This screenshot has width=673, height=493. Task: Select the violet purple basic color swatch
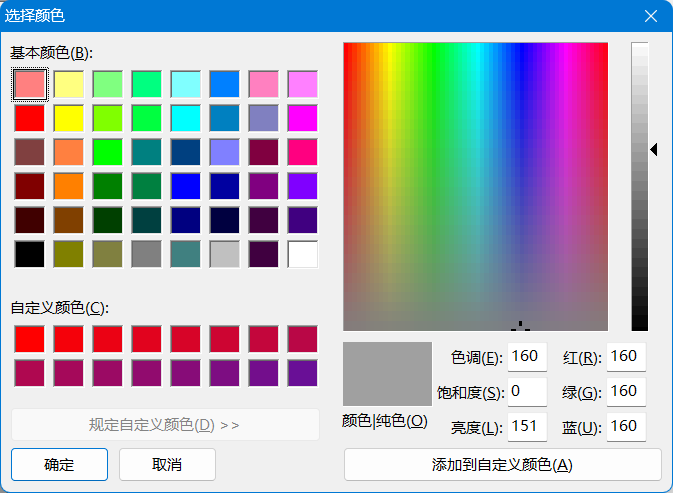tap(303, 187)
